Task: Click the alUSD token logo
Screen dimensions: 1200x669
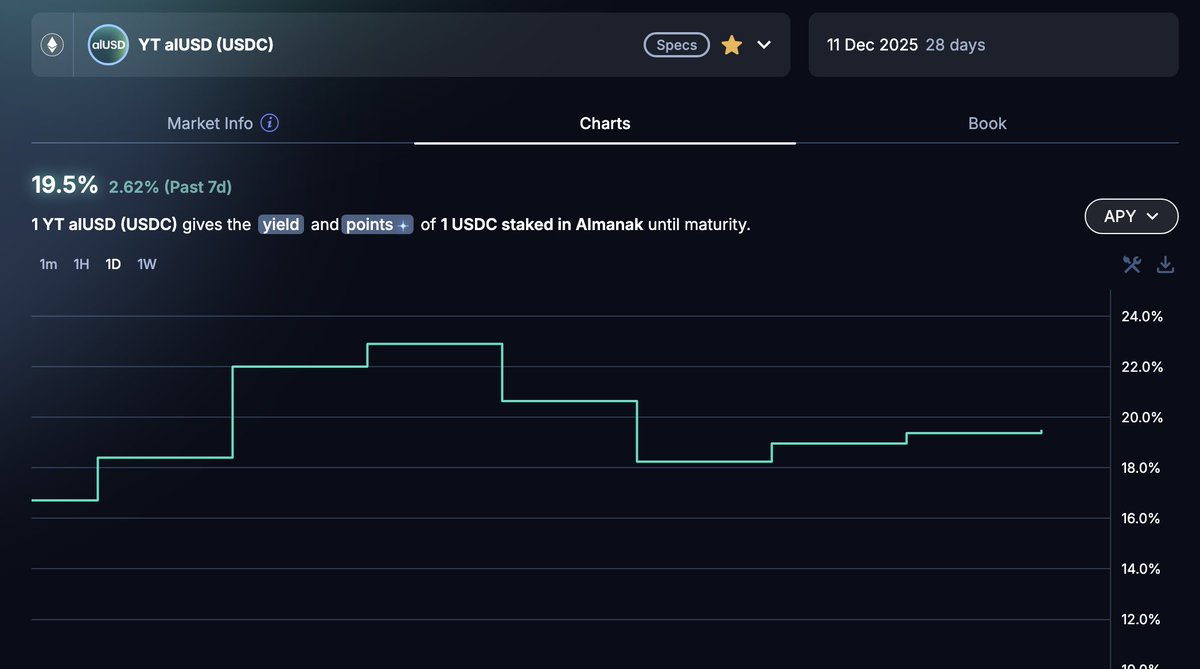Action: 108,45
